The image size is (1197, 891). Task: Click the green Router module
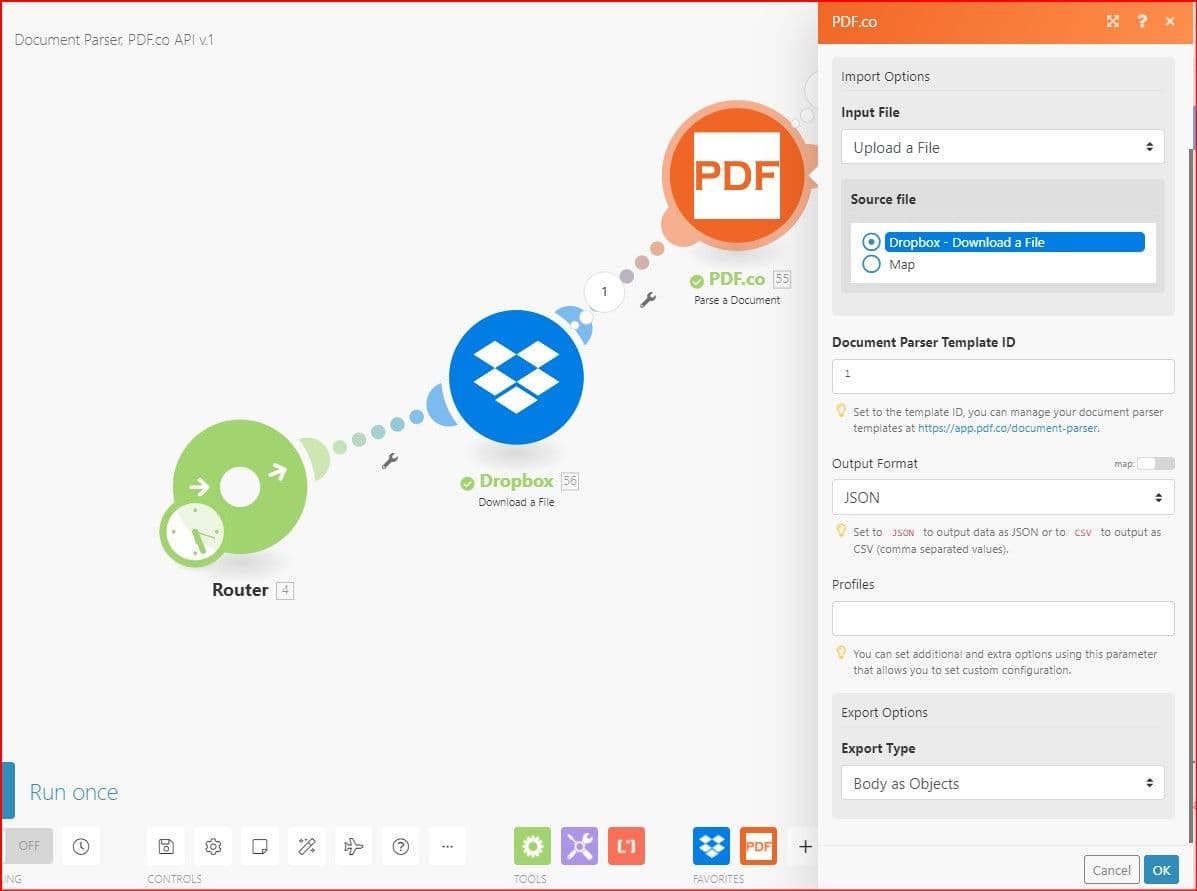click(x=240, y=487)
